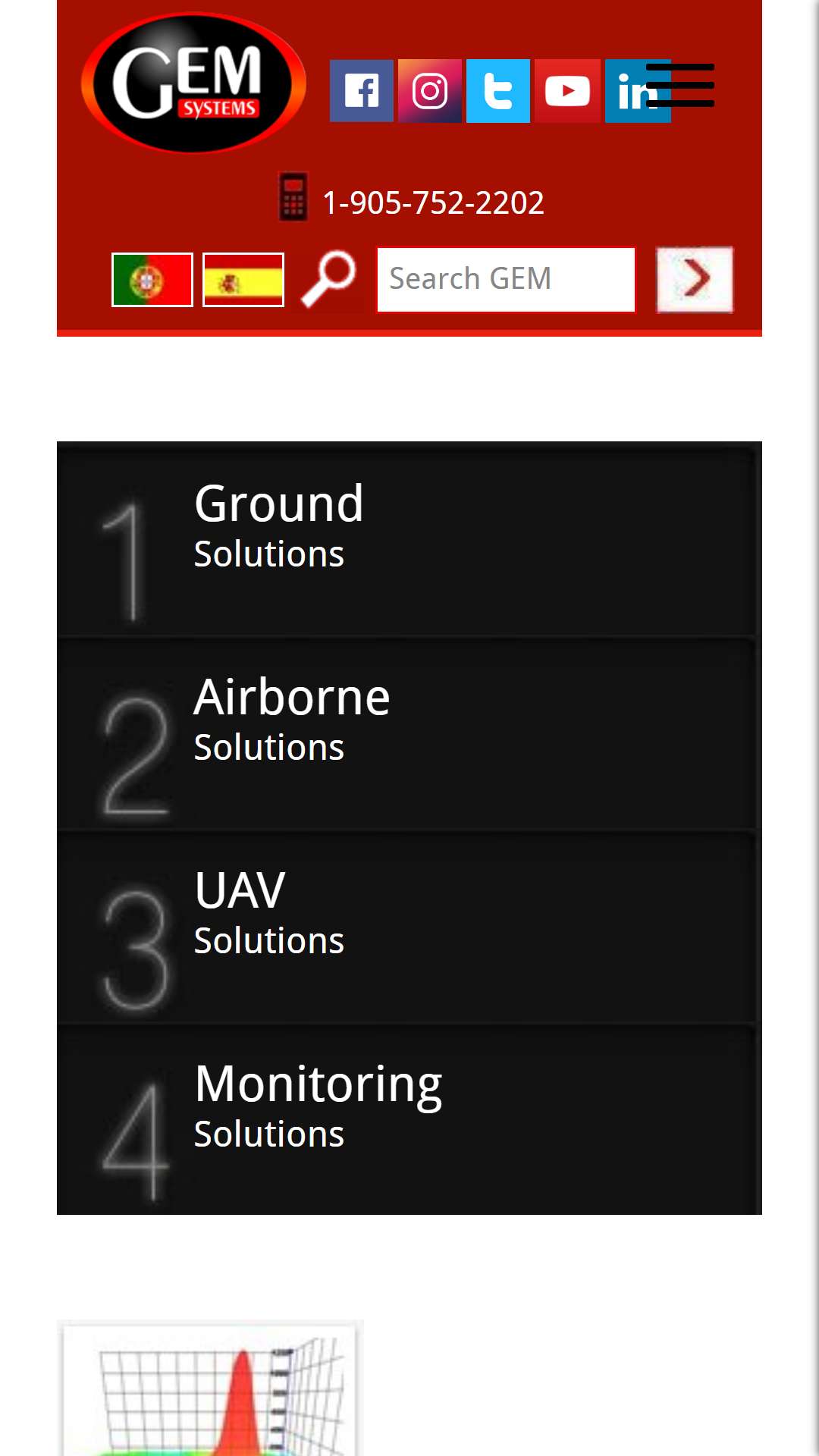Click the magnifying glass search icon

tap(329, 280)
